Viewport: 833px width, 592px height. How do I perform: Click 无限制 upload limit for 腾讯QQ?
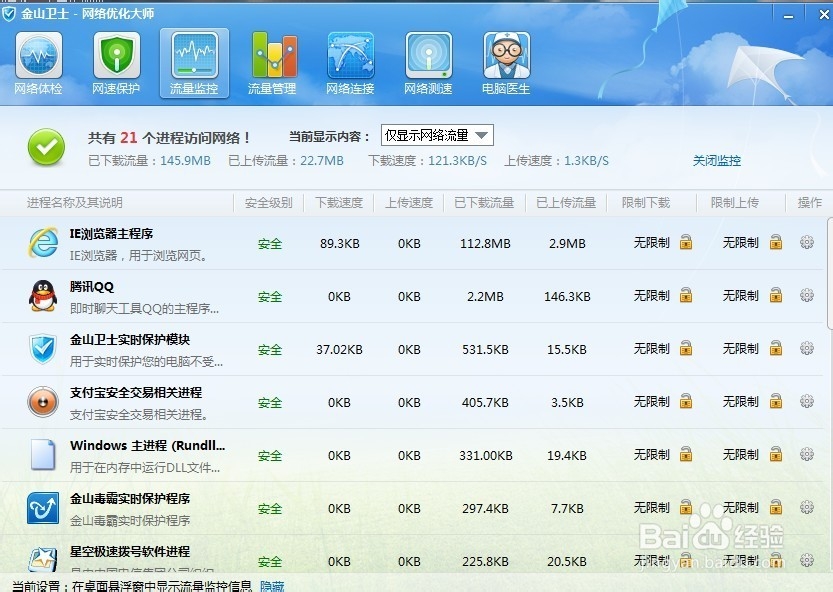[x=741, y=295]
